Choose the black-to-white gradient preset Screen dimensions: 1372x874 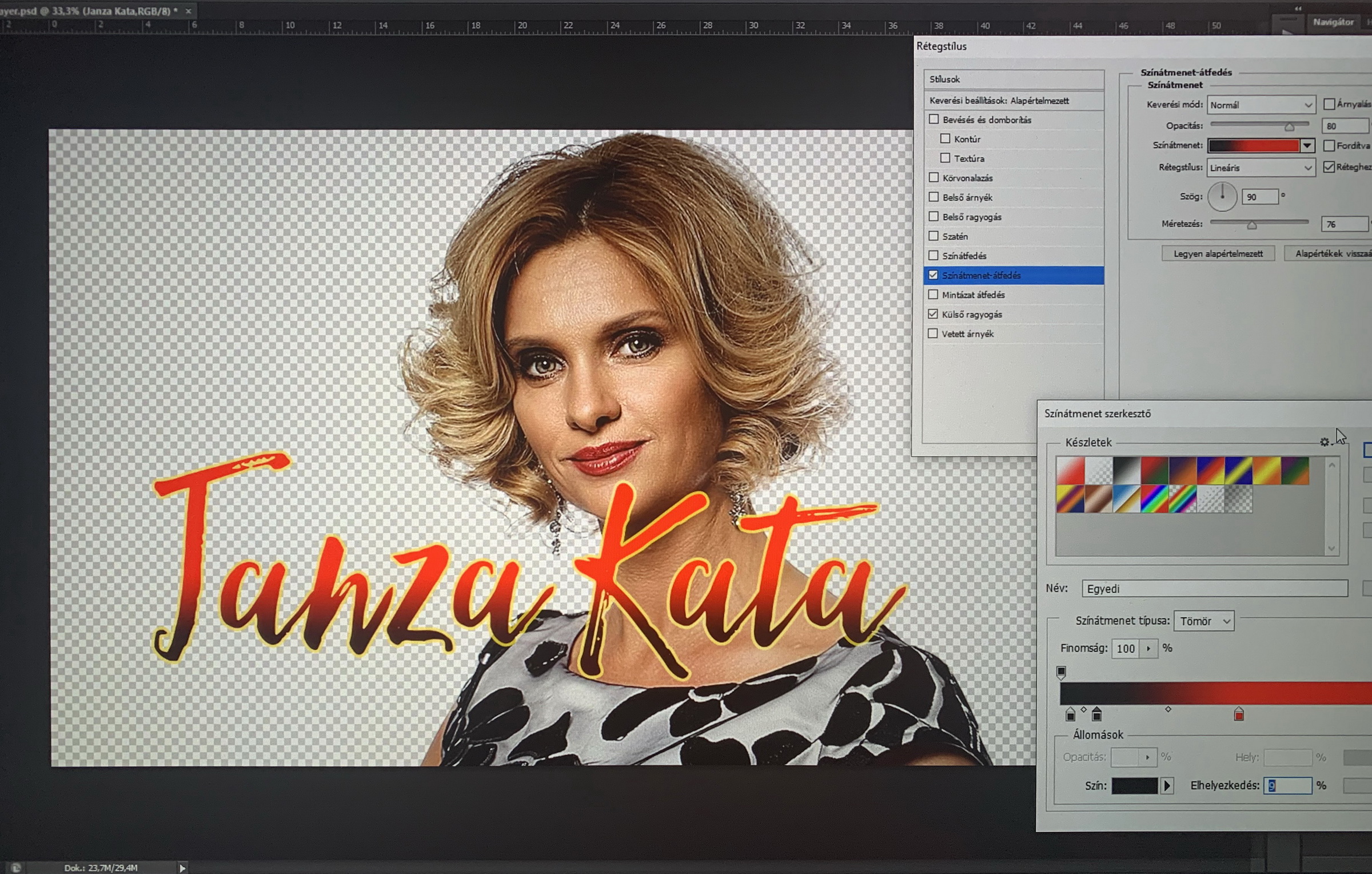click(x=1126, y=471)
